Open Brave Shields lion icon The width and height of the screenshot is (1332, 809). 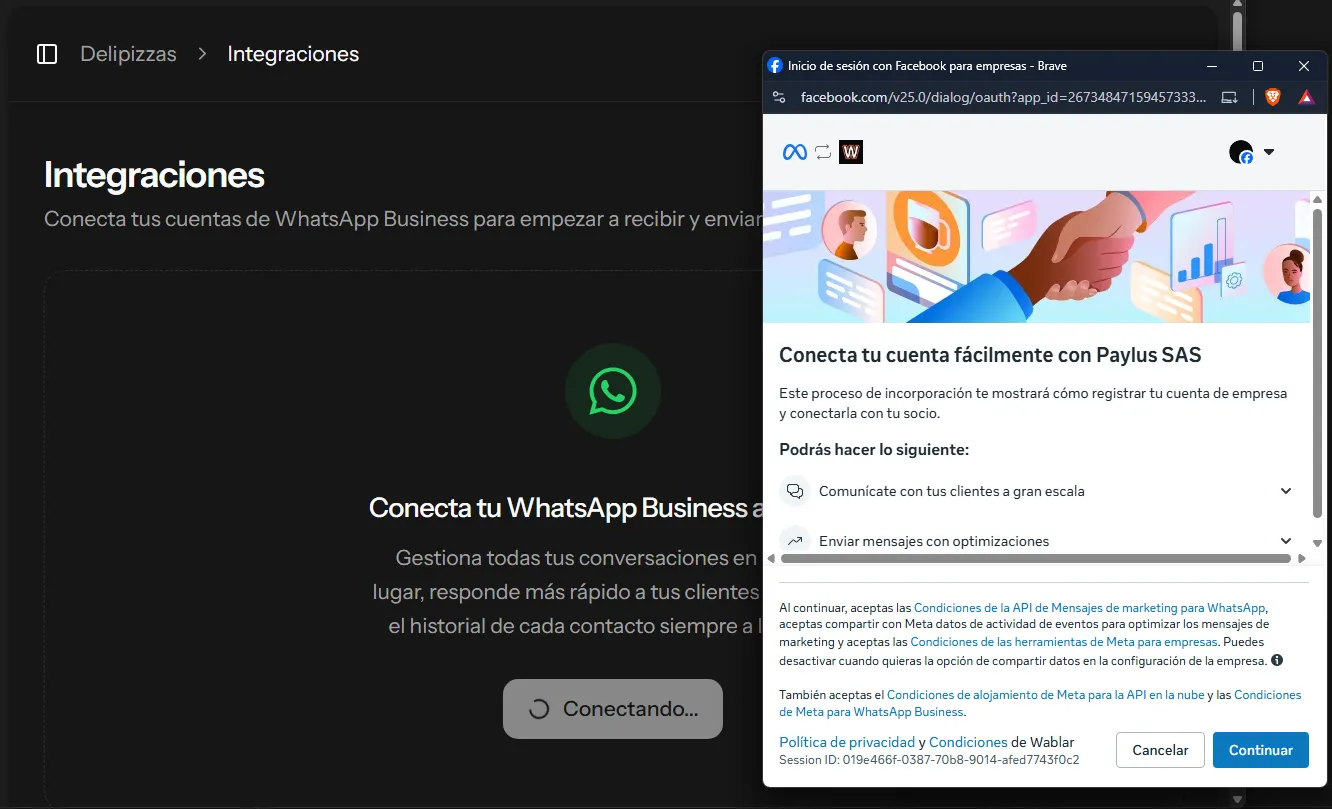pyautogui.click(x=1272, y=97)
